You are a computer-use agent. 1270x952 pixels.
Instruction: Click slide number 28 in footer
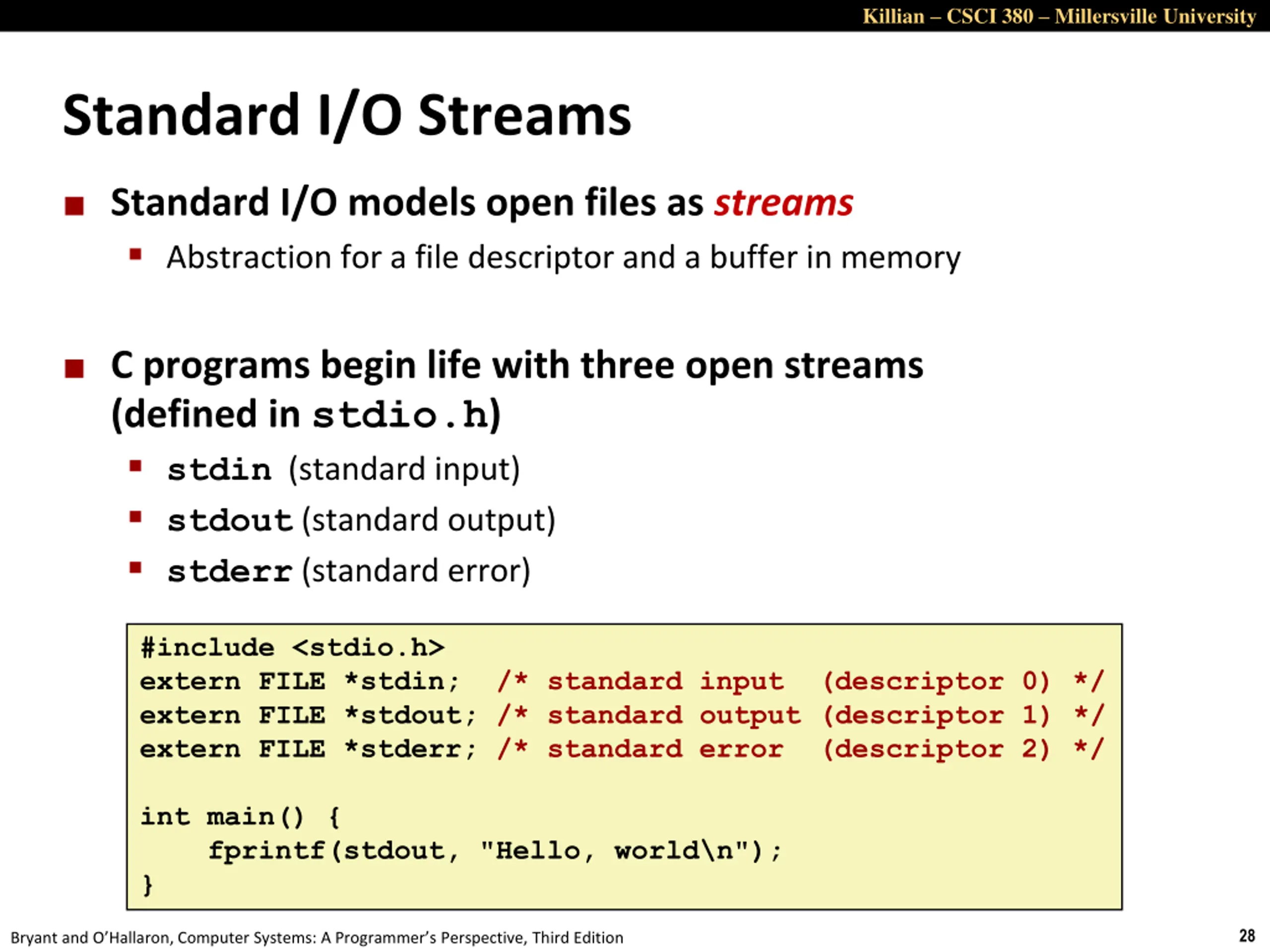(x=1247, y=936)
